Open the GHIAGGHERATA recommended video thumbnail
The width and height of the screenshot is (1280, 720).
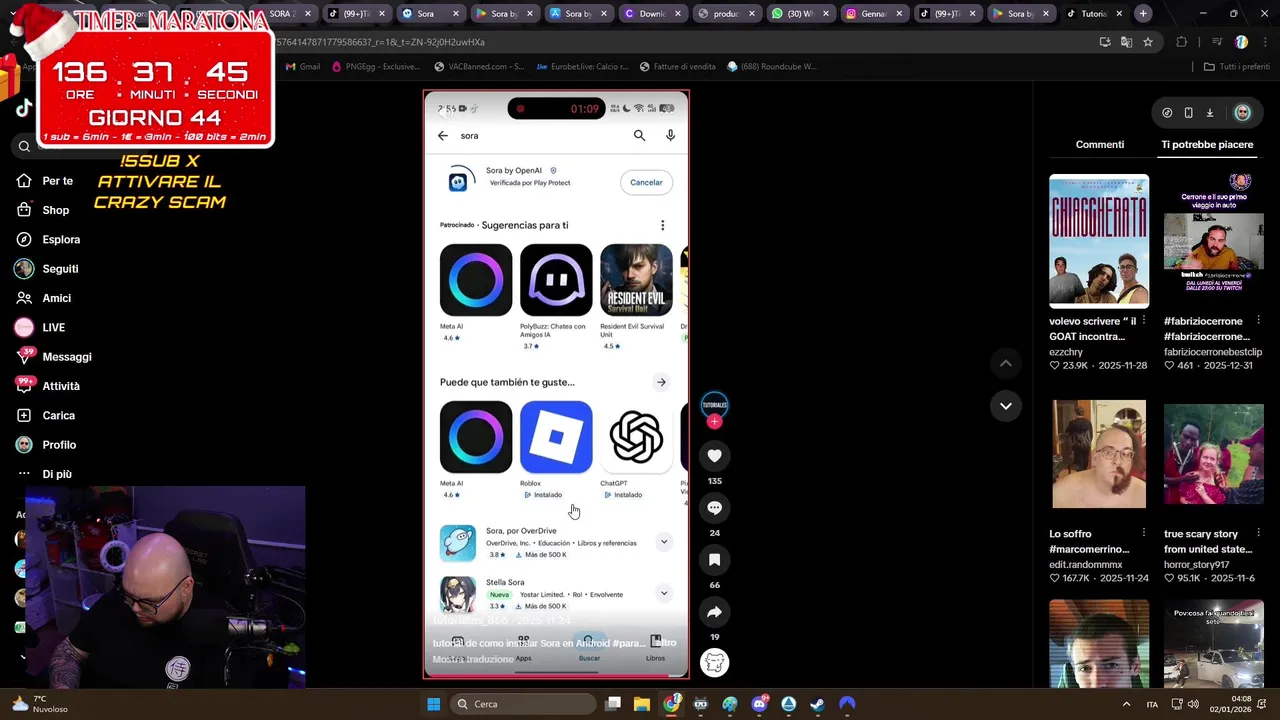[x=1099, y=241]
